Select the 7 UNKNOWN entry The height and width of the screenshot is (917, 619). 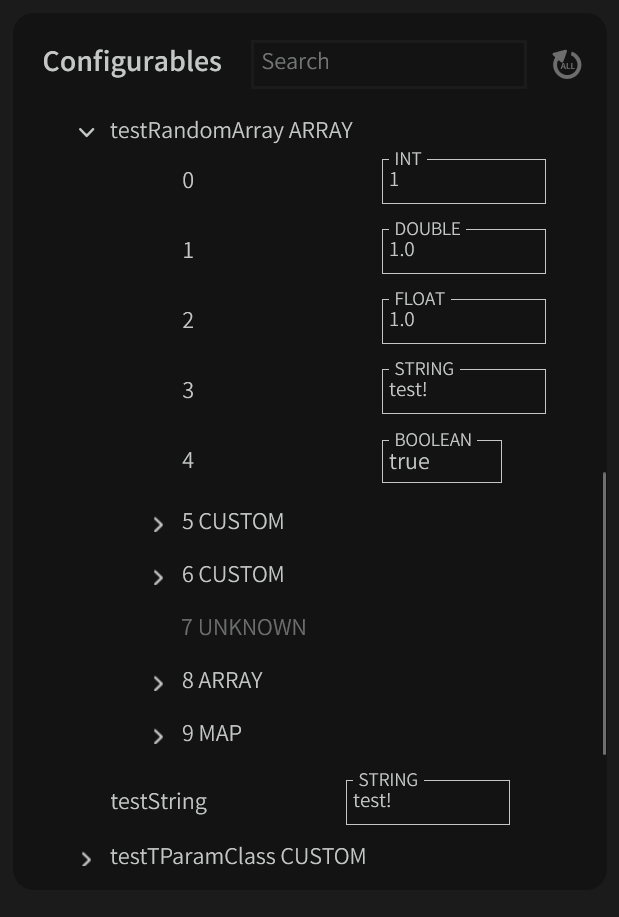[244, 627]
